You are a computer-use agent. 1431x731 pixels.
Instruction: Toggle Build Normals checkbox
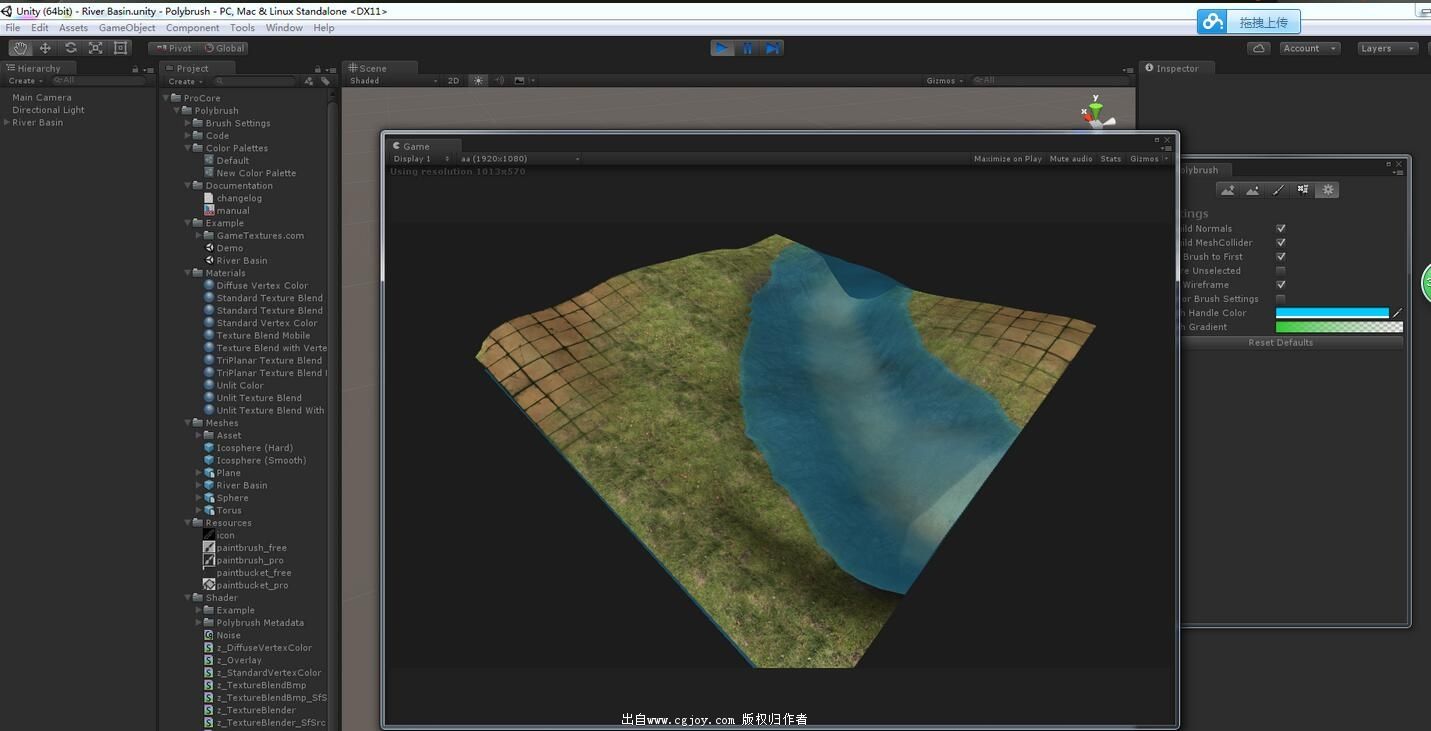pos(1281,229)
